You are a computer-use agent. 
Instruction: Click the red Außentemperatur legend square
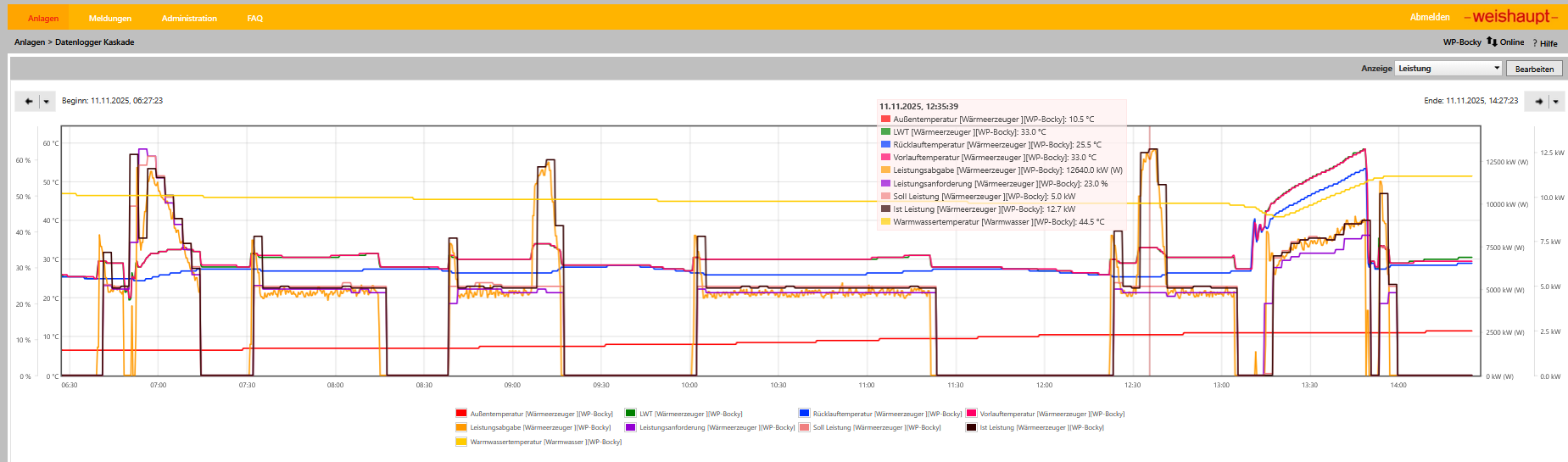click(461, 414)
